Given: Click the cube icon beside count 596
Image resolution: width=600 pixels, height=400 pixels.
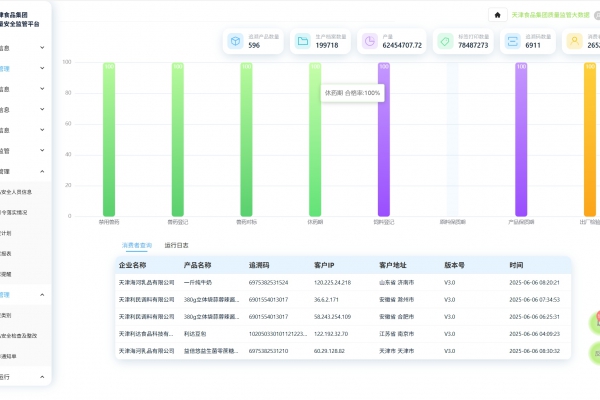Looking at the screenshot, I should [x=235, y=41].
